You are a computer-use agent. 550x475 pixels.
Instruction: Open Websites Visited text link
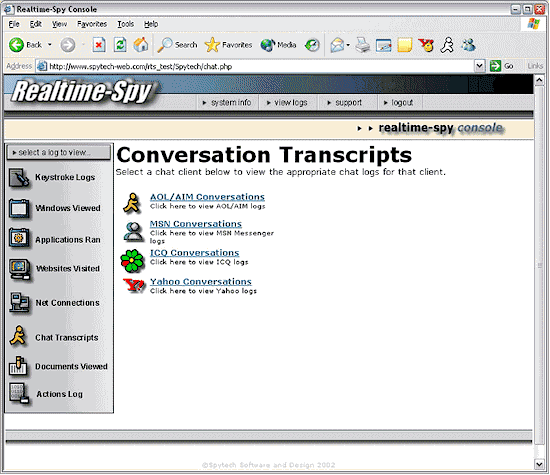tap(68, 269)
